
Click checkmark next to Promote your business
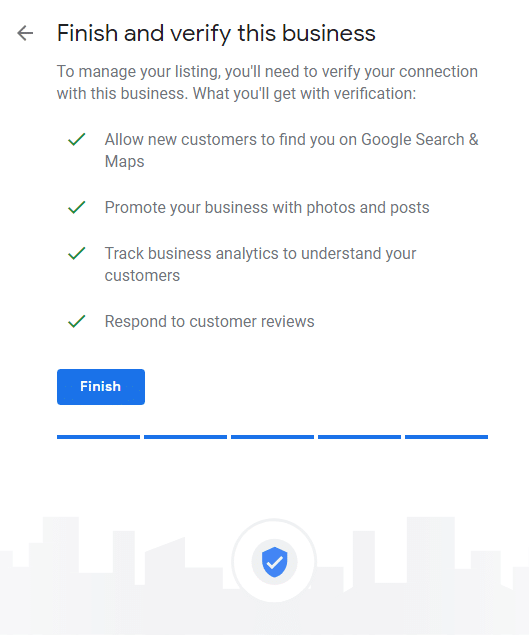[x=77, y=207]
